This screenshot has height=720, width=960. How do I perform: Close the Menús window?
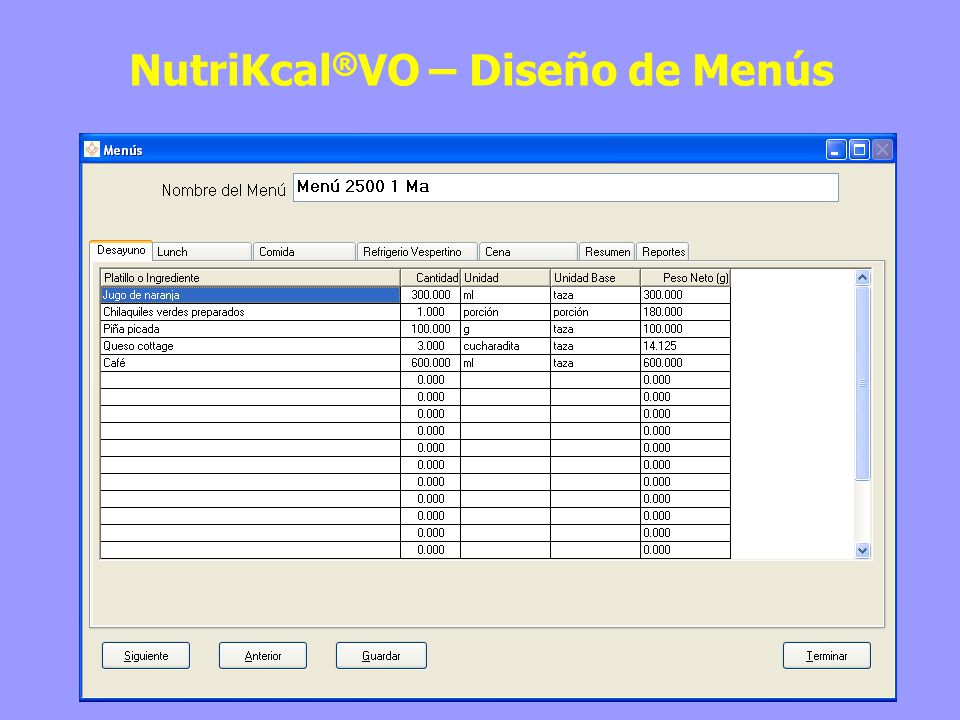882,149
